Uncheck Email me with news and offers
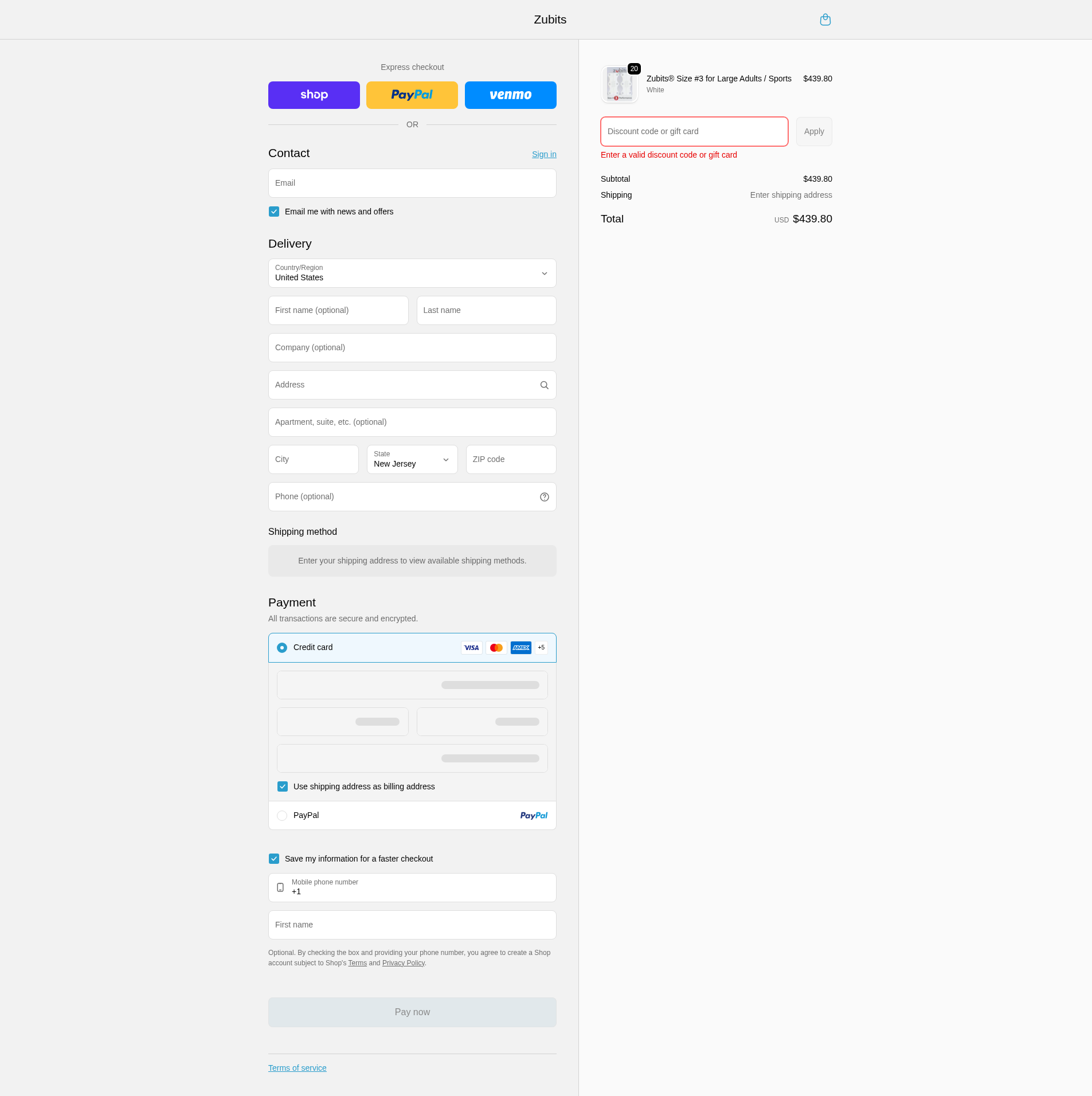Image resolution: width=1092 pixels, height=1096 pixels. tap(274, 212)
